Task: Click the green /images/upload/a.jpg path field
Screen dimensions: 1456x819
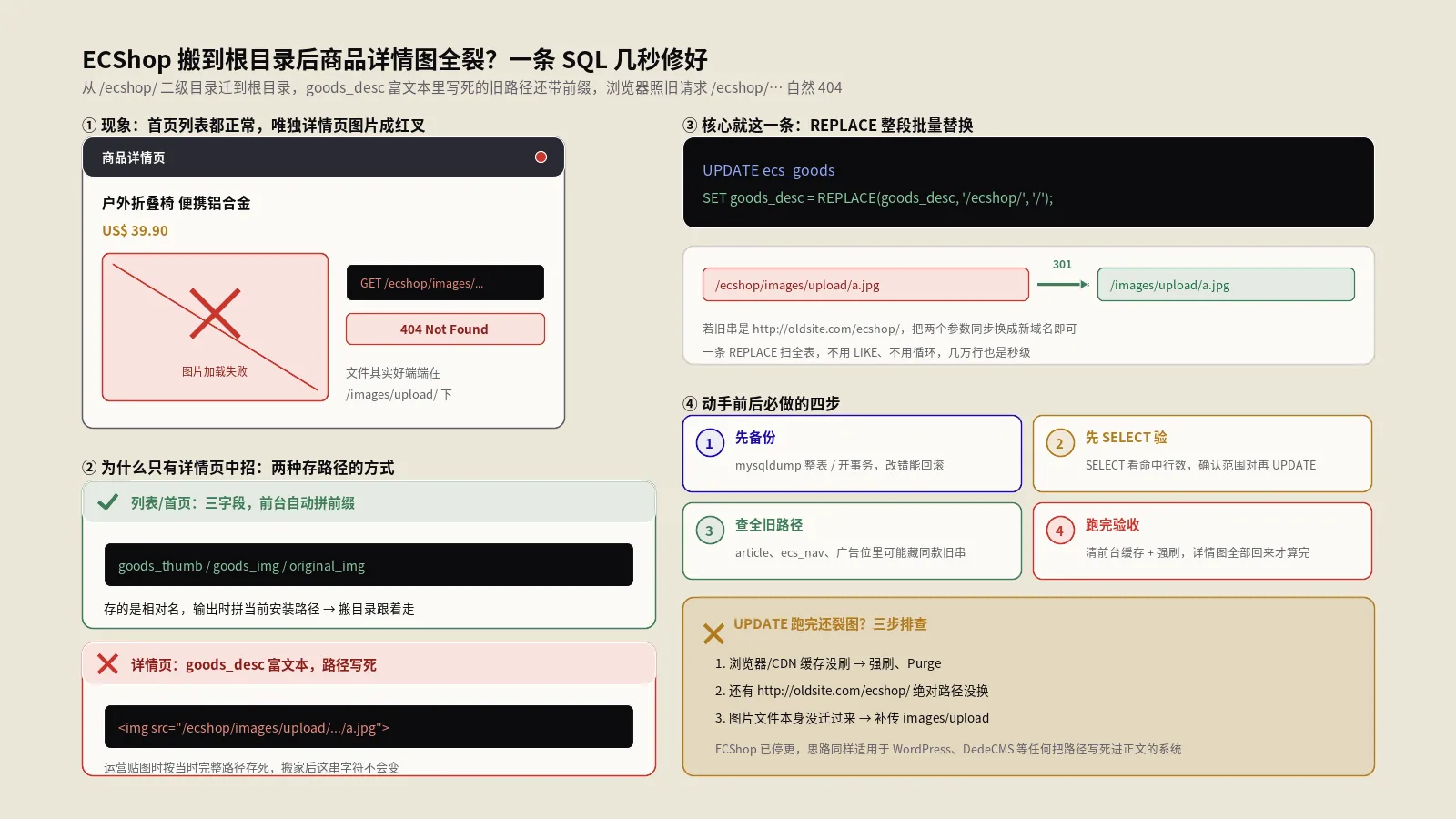Action: 1226,285
